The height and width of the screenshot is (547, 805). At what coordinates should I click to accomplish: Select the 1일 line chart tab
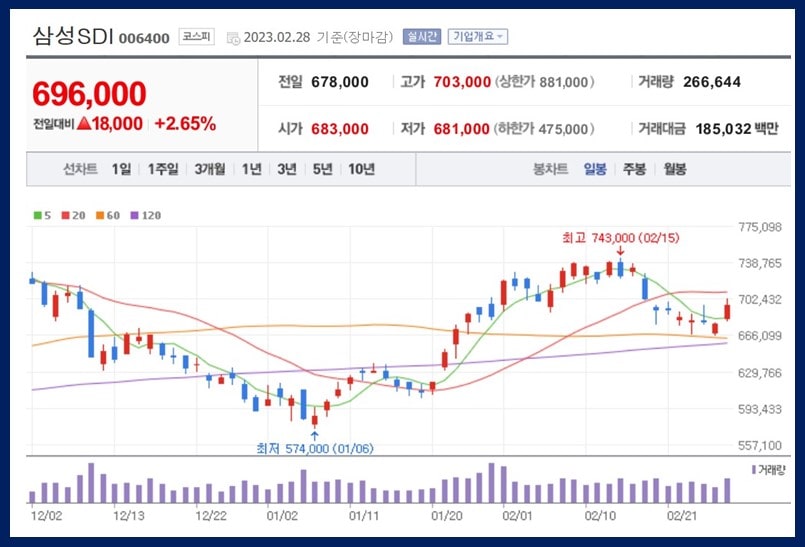click(121, 169)
